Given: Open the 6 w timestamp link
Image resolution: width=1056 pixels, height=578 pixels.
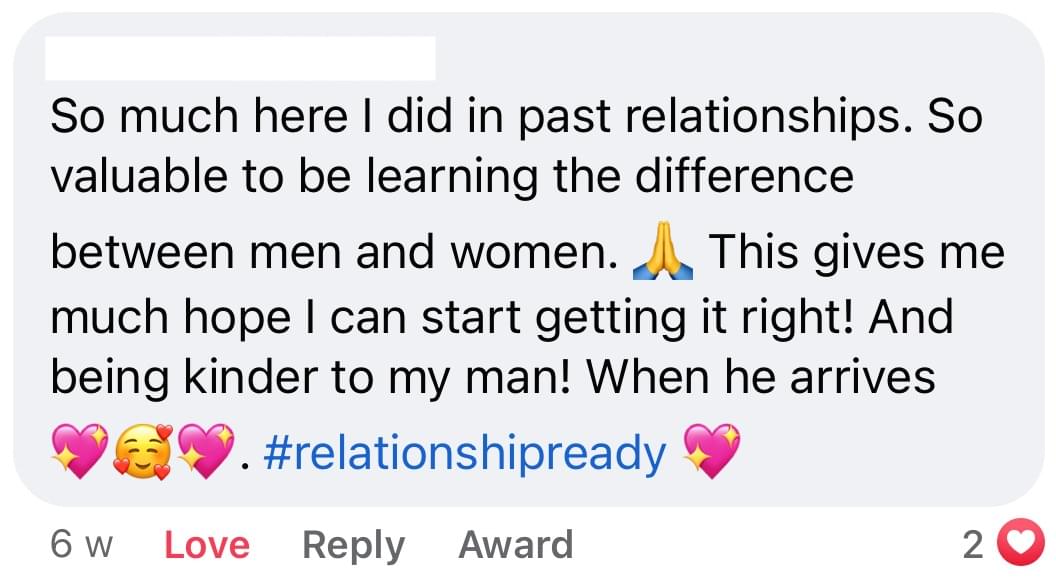Looking at the screenshot, I should pos(80,545).
